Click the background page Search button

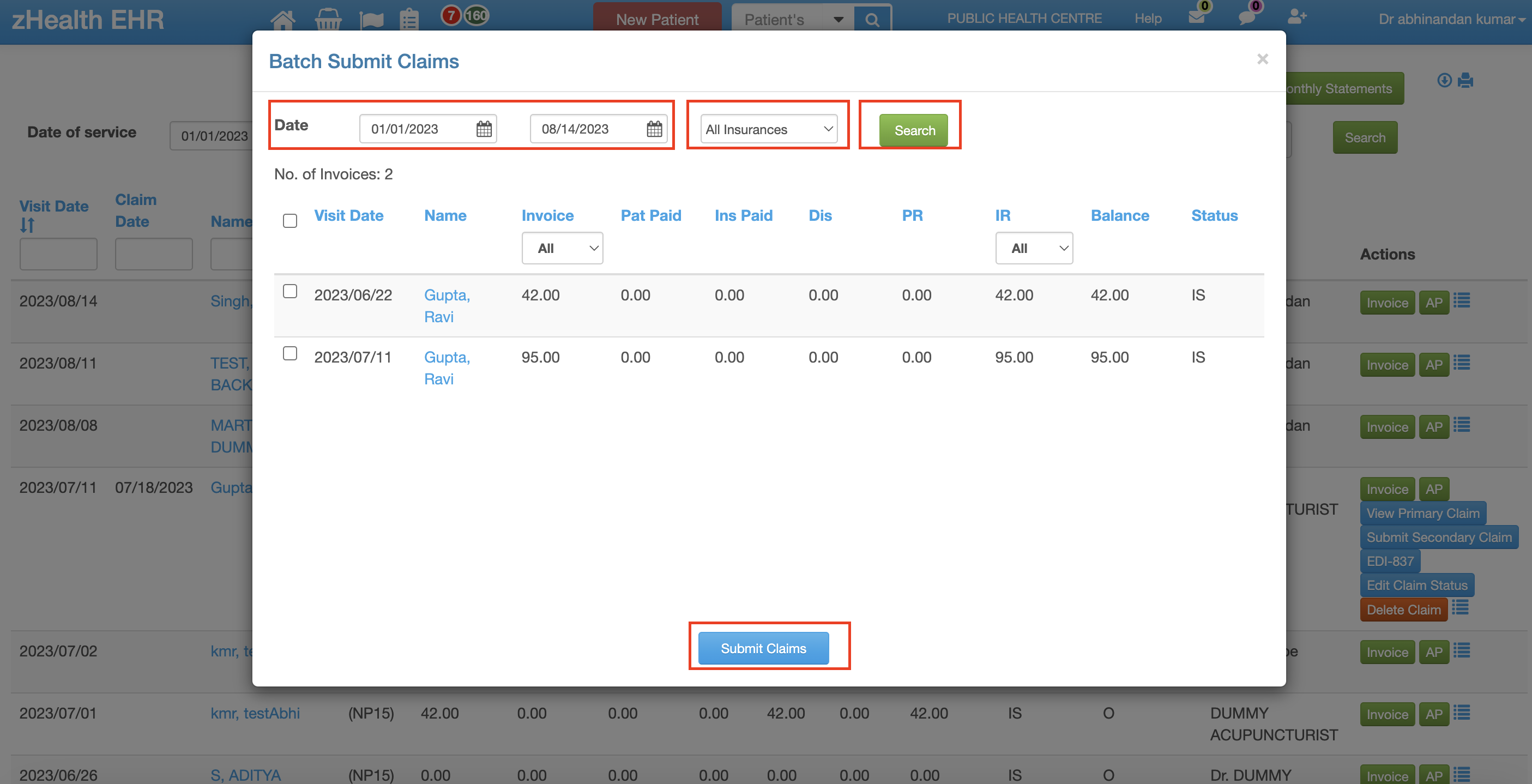click(x=1365, y=137)
